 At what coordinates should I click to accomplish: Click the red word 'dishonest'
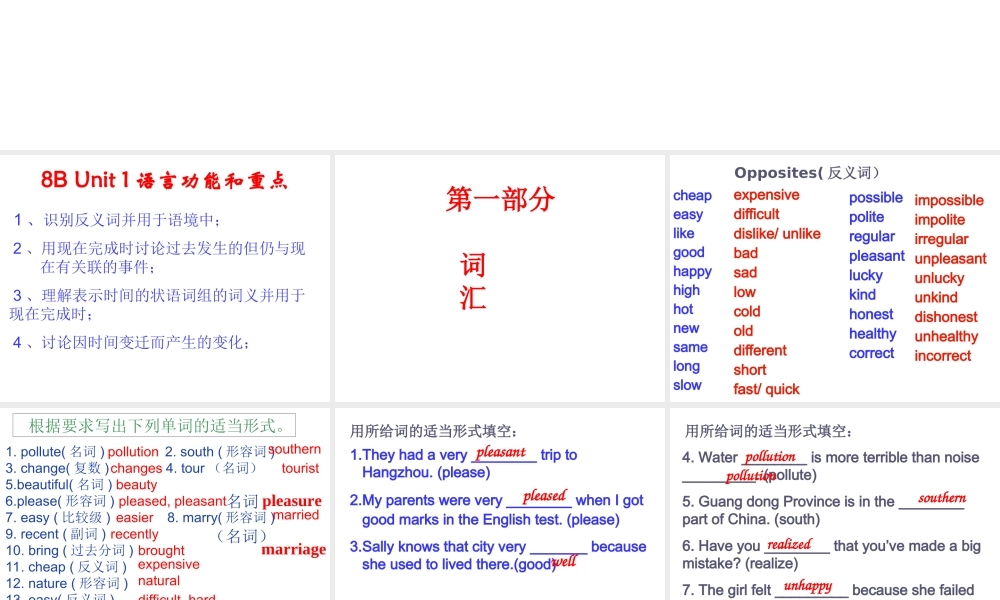pos(946,317)
